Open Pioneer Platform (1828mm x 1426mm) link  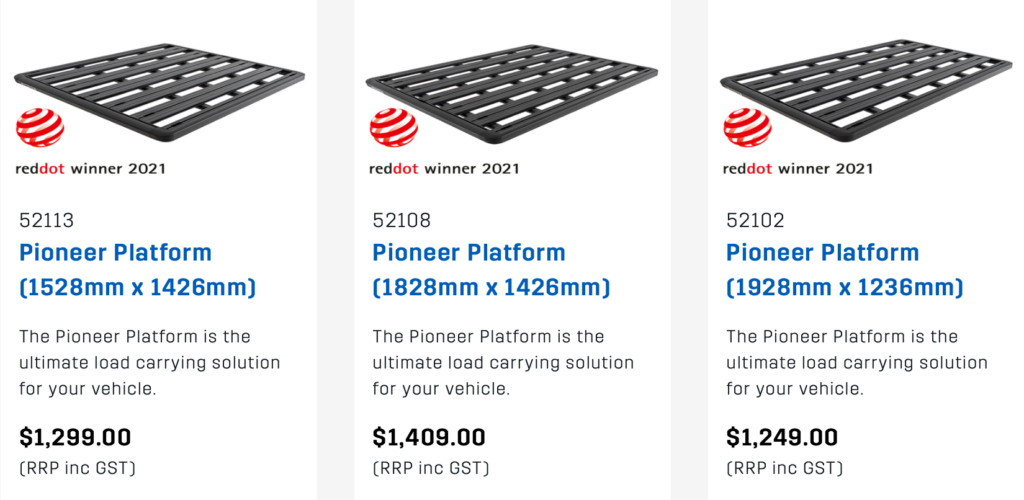point(491,270)
